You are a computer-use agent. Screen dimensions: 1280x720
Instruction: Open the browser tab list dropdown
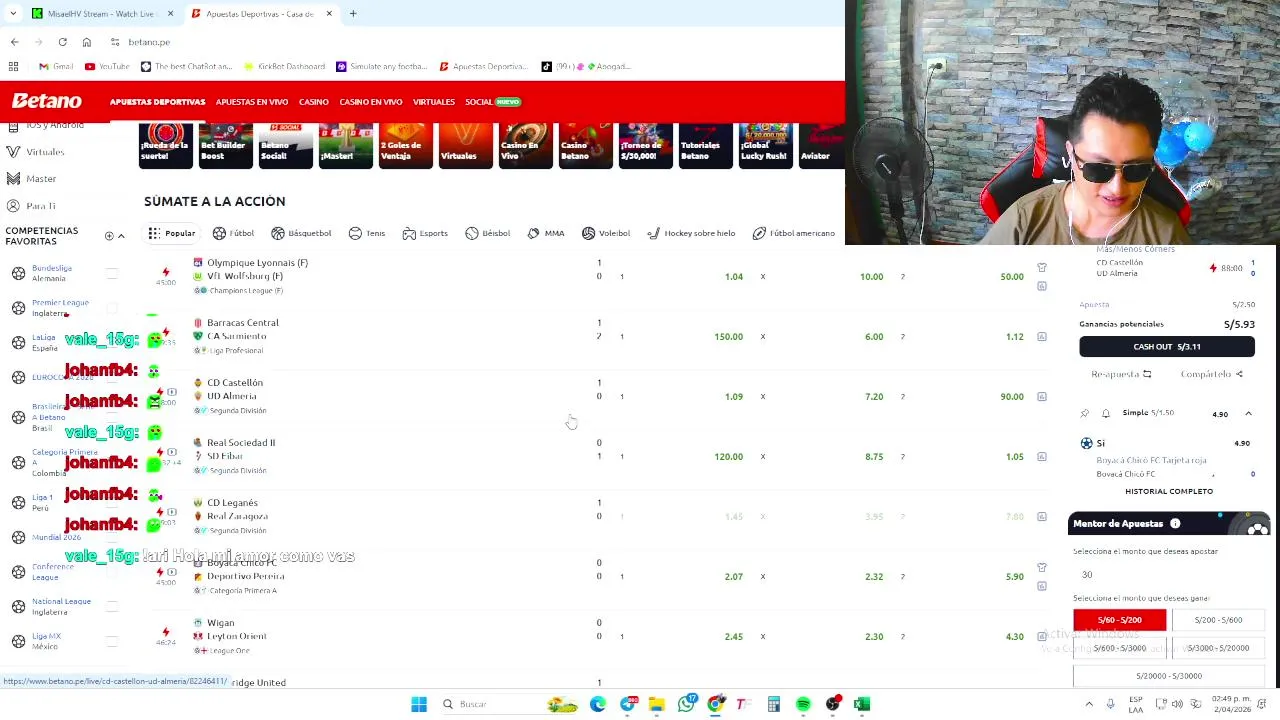tap(12, 13)
